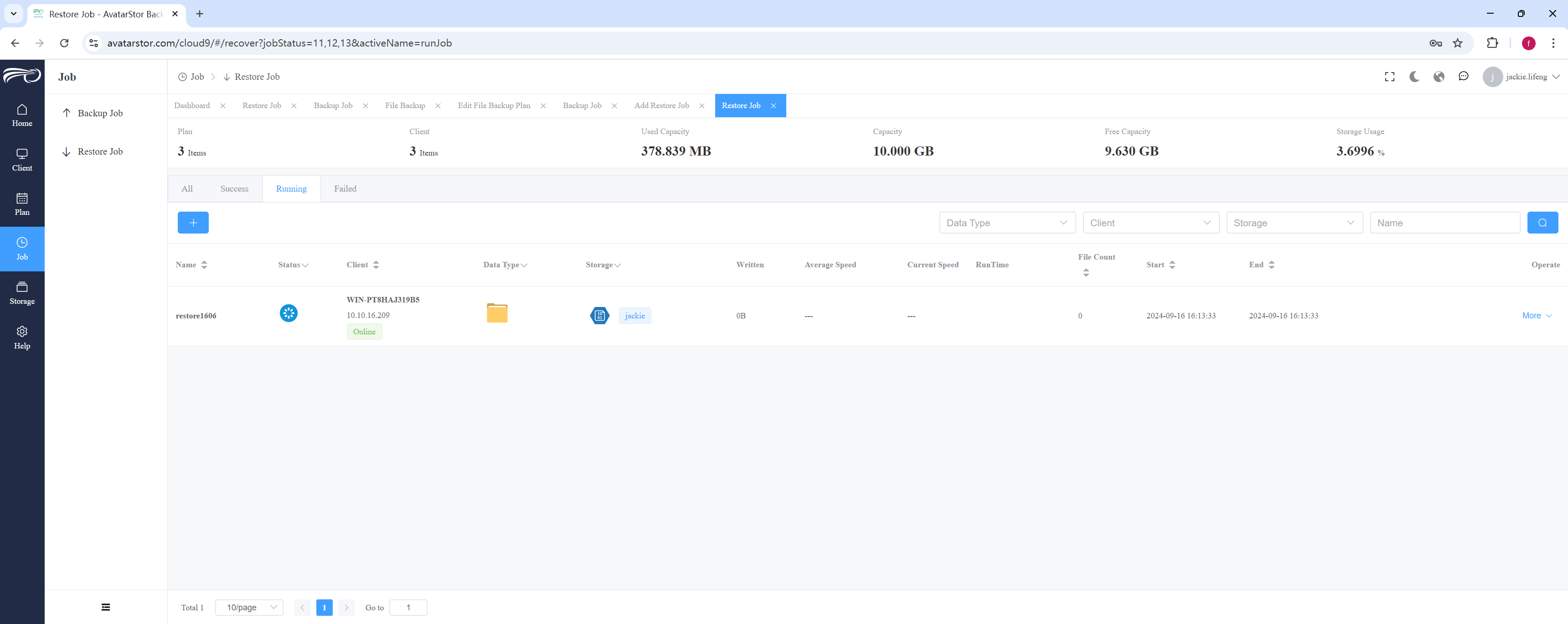Screen dimensions: 1568x624
Task: Expand the More actions for restore1606
Action: coord(1537,316)
